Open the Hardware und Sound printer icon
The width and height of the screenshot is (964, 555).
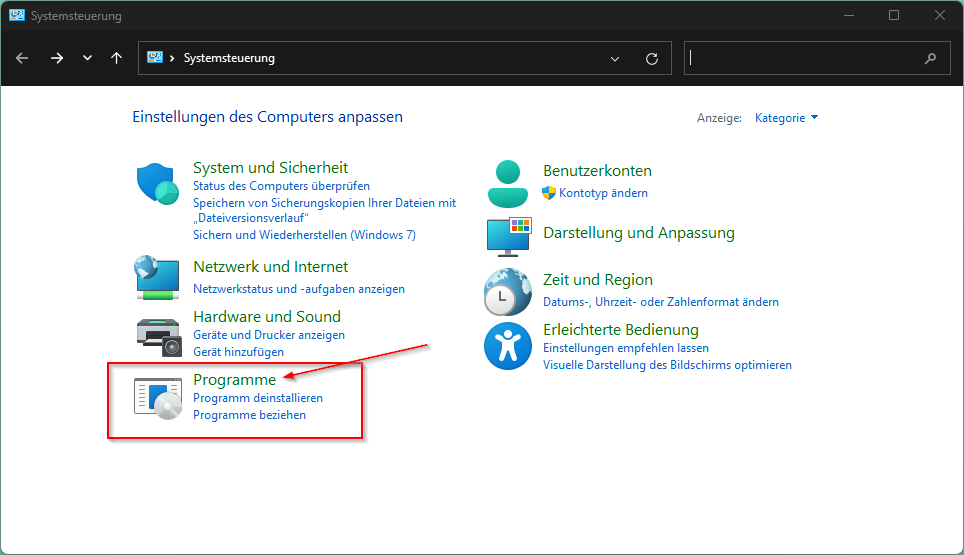159,337
